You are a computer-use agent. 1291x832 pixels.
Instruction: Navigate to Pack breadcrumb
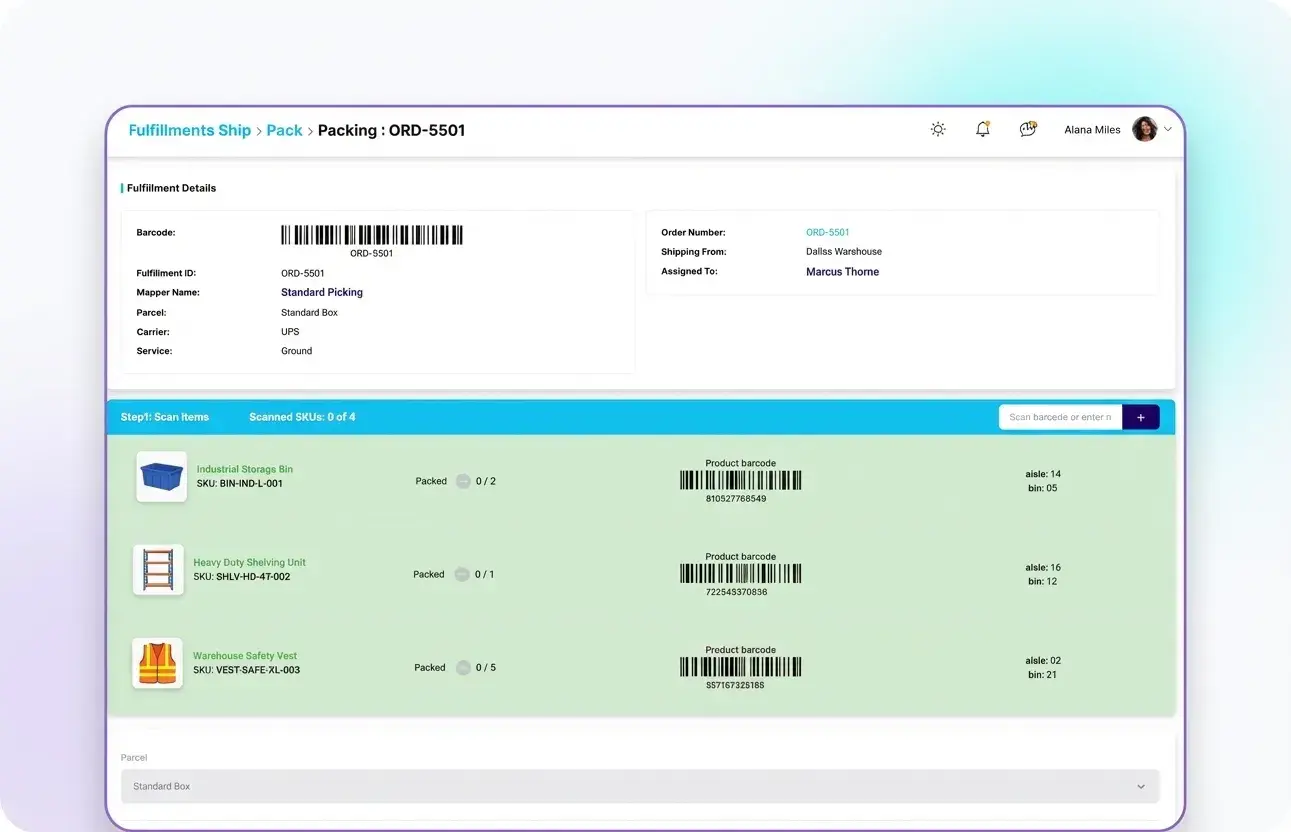[x=284, y=130]
